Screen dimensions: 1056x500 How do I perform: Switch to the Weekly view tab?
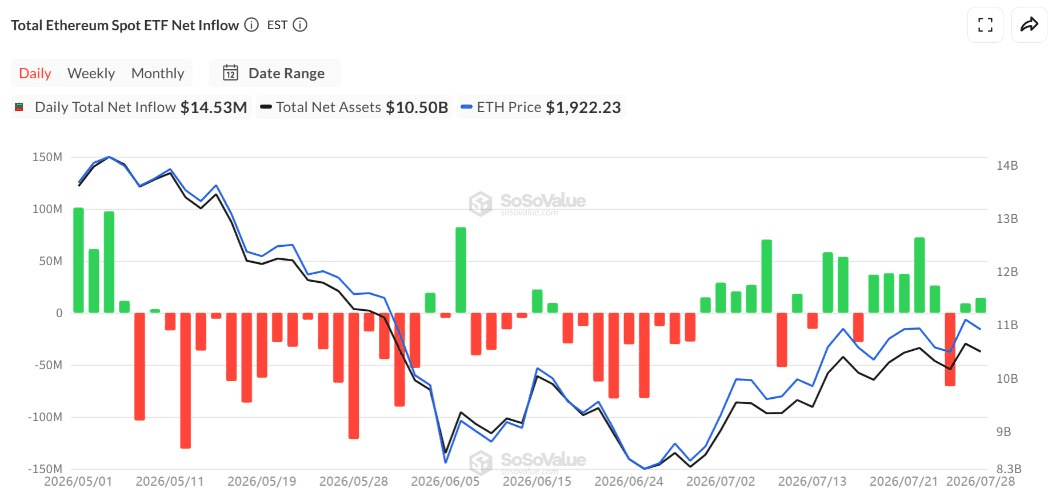coord(91,73)
